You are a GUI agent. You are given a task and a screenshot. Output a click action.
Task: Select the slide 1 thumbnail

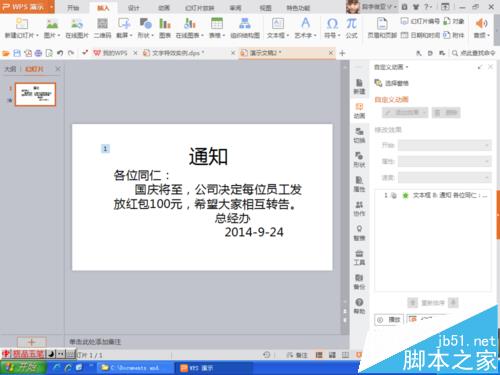click(x=35, y=94)
